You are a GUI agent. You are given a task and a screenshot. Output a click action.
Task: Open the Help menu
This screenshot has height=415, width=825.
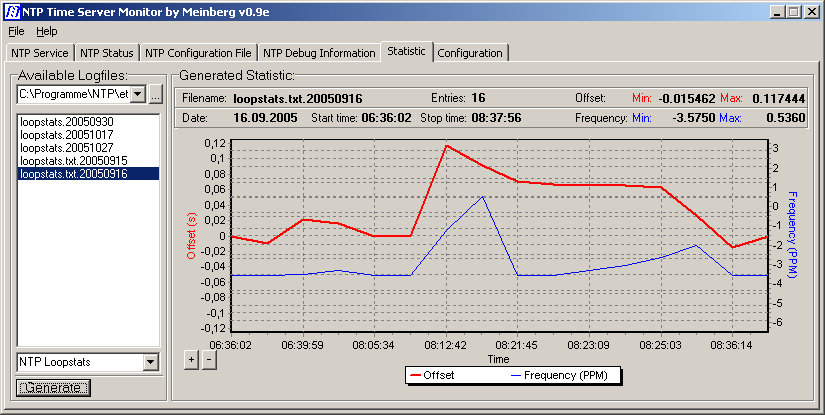tap(47, 31)
